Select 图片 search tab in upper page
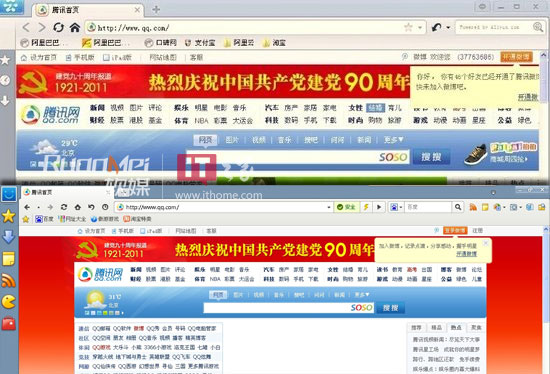Viewport: 550px width, 374px height. (232, 140)
